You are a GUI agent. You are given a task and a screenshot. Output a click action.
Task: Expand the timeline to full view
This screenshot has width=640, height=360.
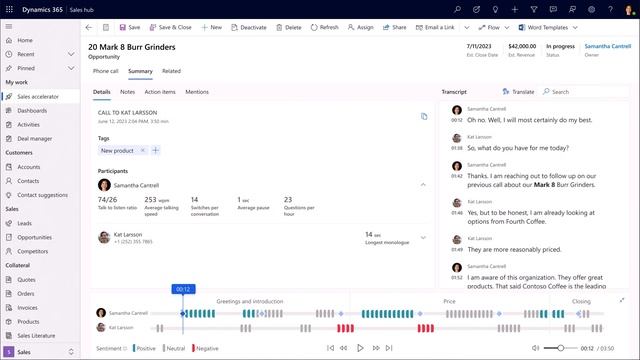pyautogui.click(x=622, y=300)
